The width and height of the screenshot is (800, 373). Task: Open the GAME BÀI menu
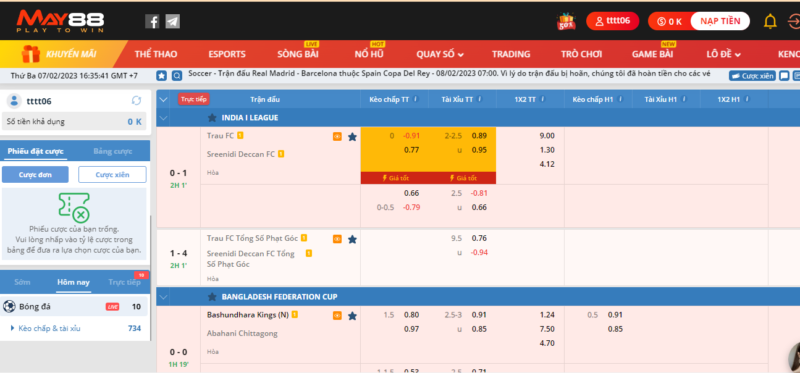[653, 54]
